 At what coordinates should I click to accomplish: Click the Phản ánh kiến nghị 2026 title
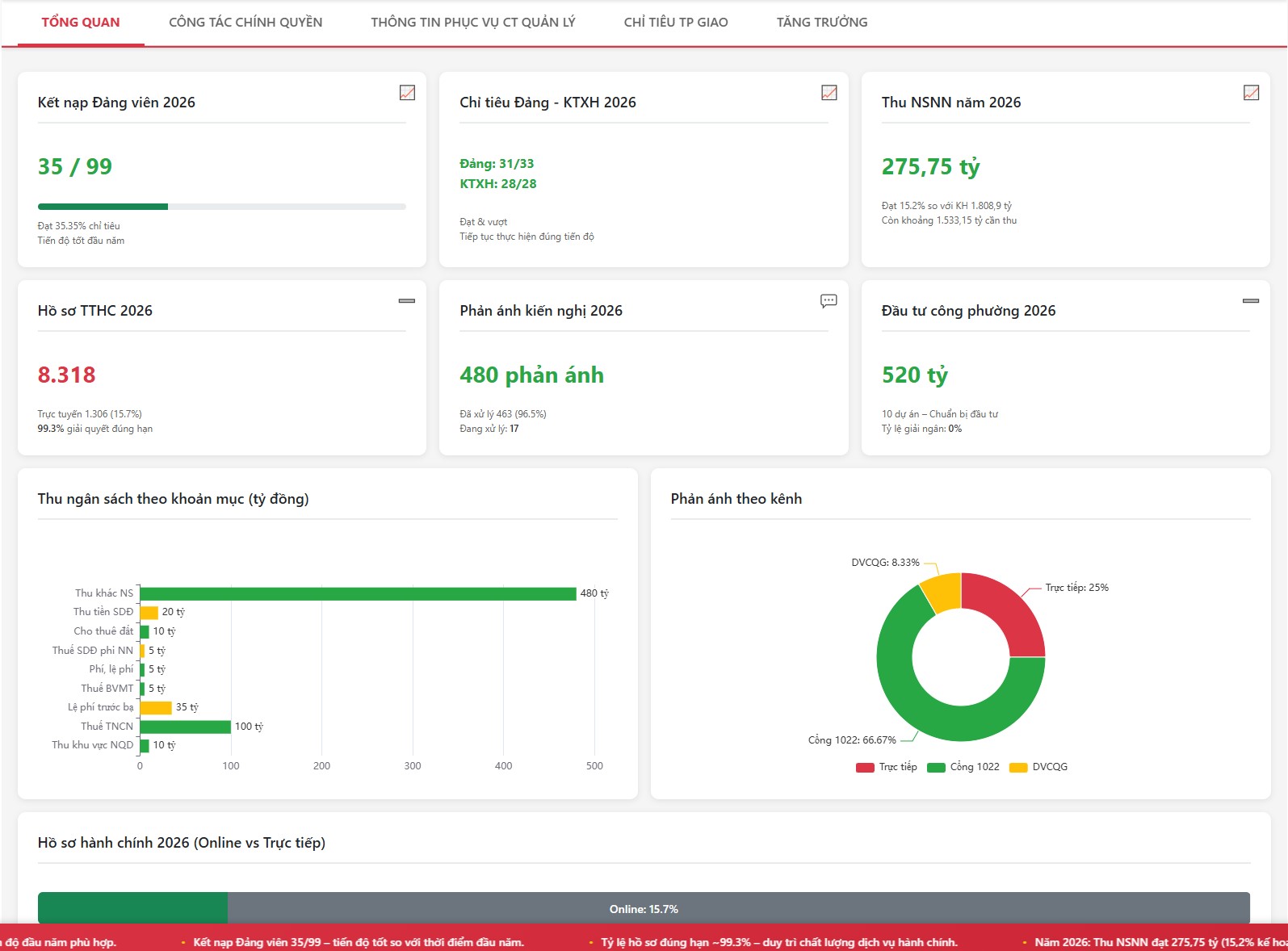pyautogui.click(x=541, y=311)
